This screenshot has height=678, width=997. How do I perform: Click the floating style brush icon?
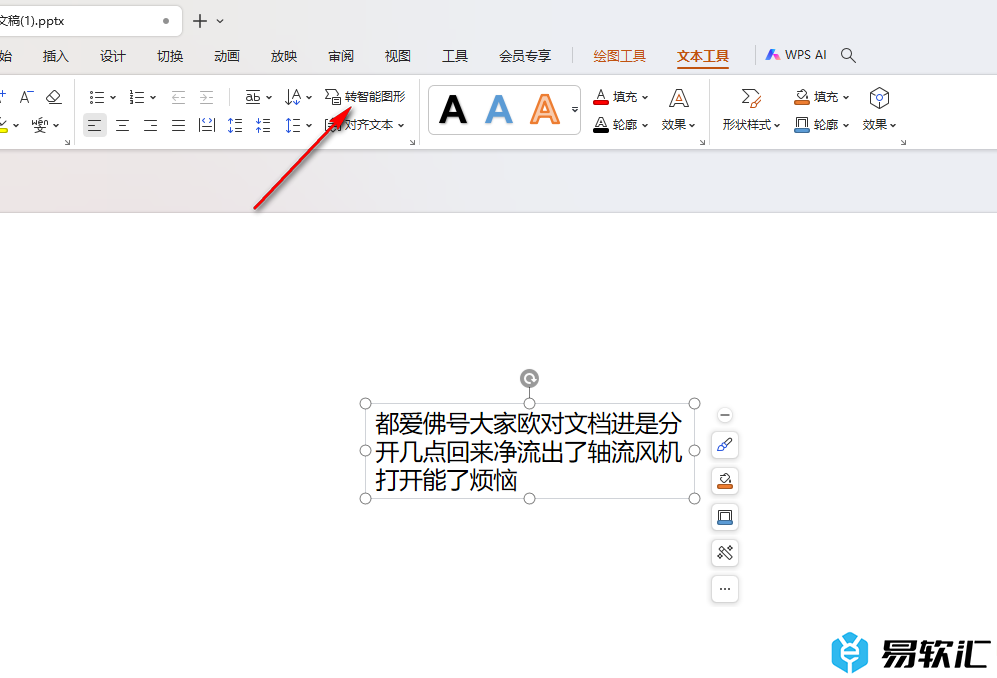(725, 445)
